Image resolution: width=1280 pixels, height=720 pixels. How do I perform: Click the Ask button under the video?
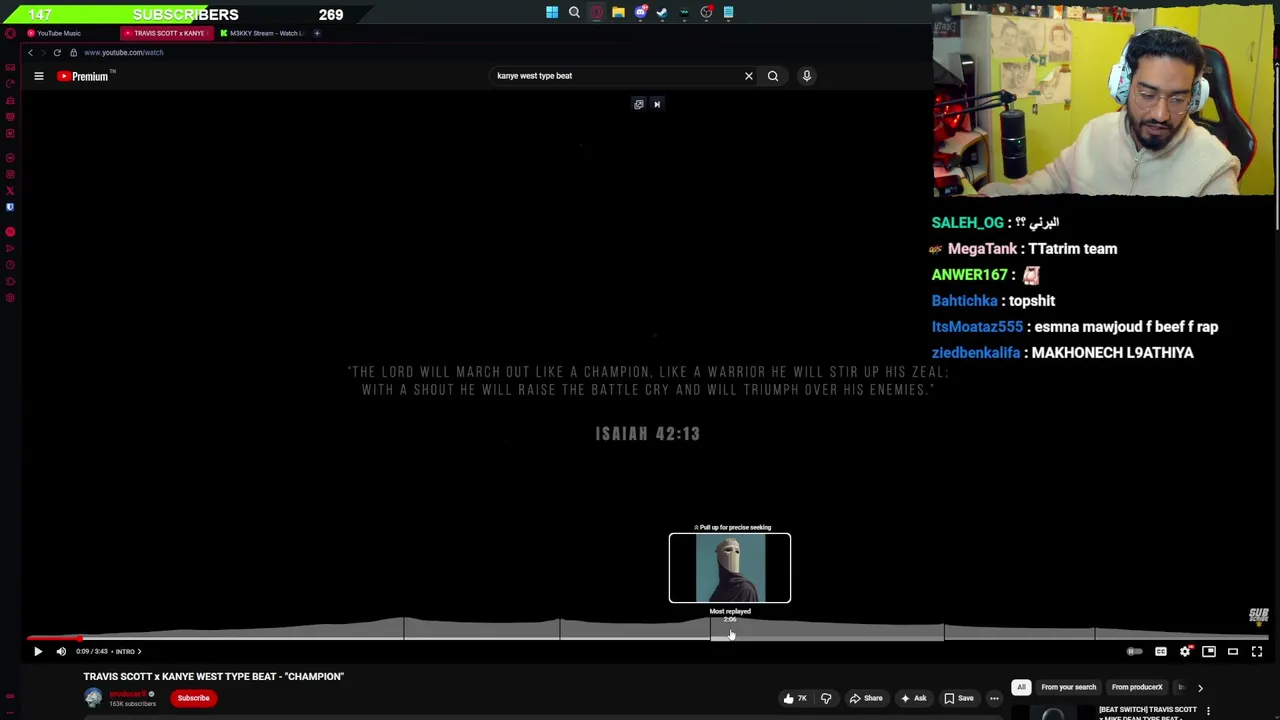click(x=913, y=698)
